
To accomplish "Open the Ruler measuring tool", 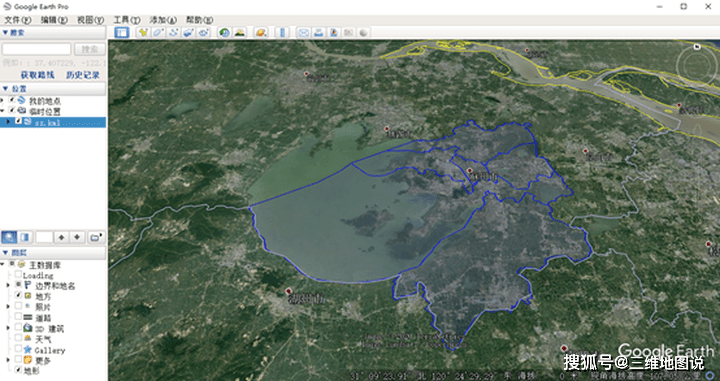I will (282, 32).
